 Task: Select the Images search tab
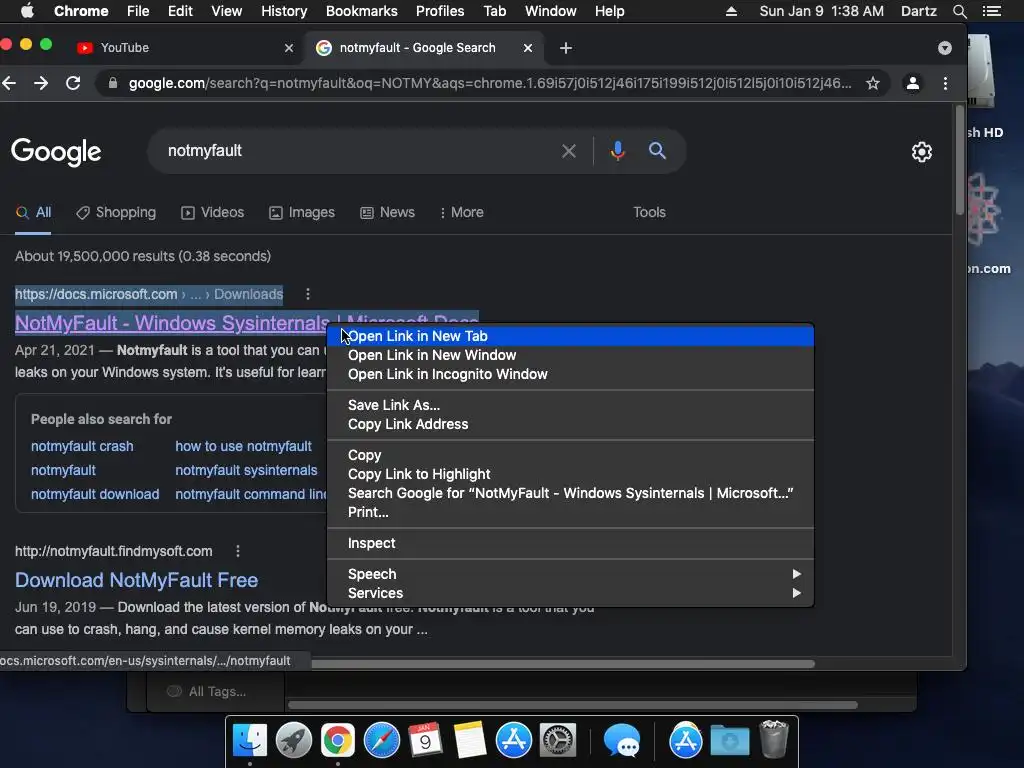302,212
